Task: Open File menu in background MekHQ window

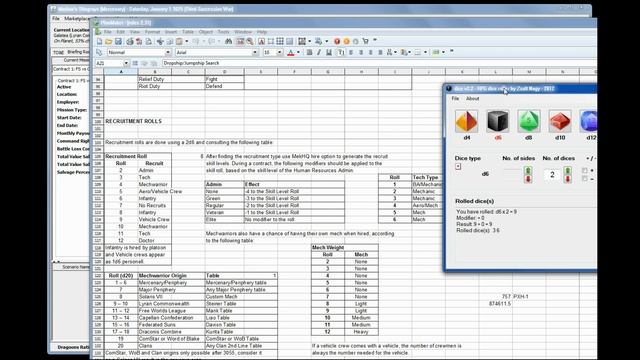Action: [56, 19]
